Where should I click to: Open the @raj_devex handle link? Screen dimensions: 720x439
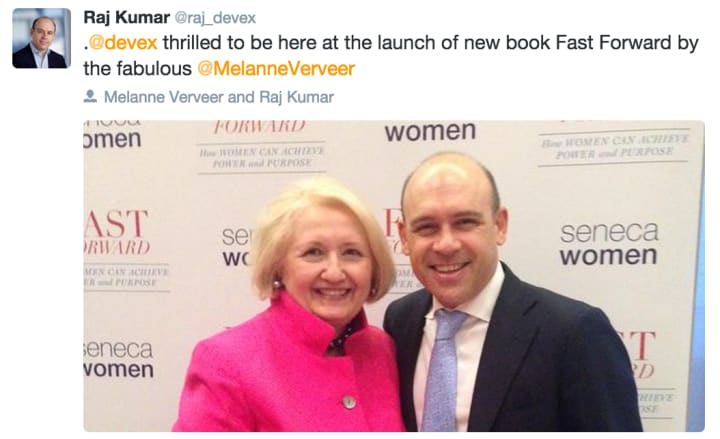(x=215, y=18)
